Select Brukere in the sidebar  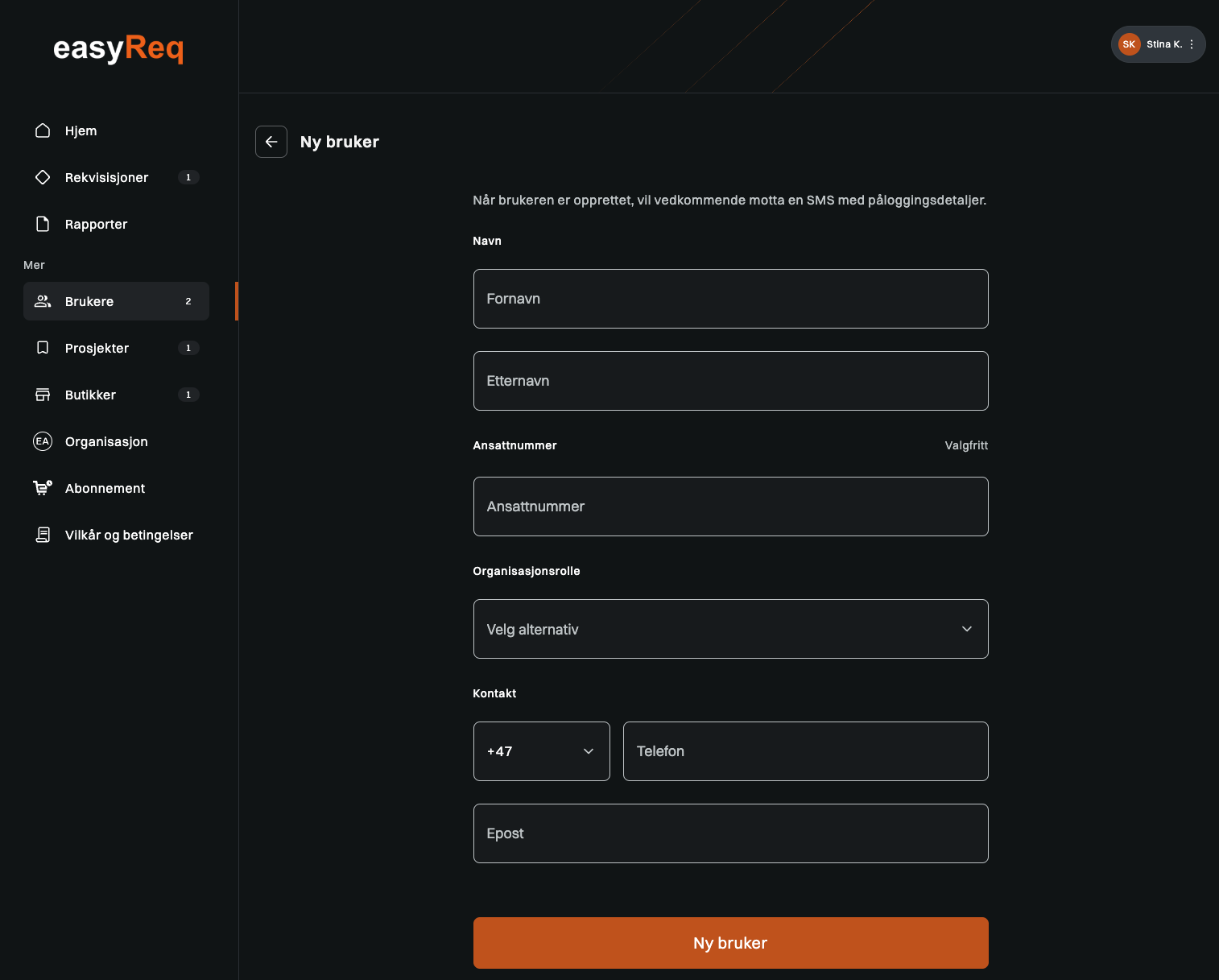click(116, 301)
